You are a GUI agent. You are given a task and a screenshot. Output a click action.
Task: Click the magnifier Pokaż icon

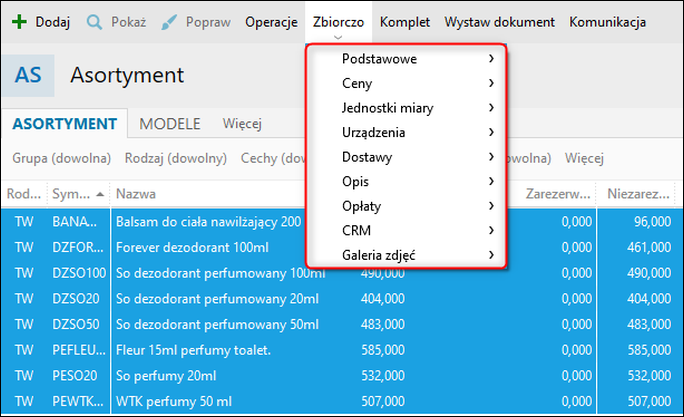[94, 22]
